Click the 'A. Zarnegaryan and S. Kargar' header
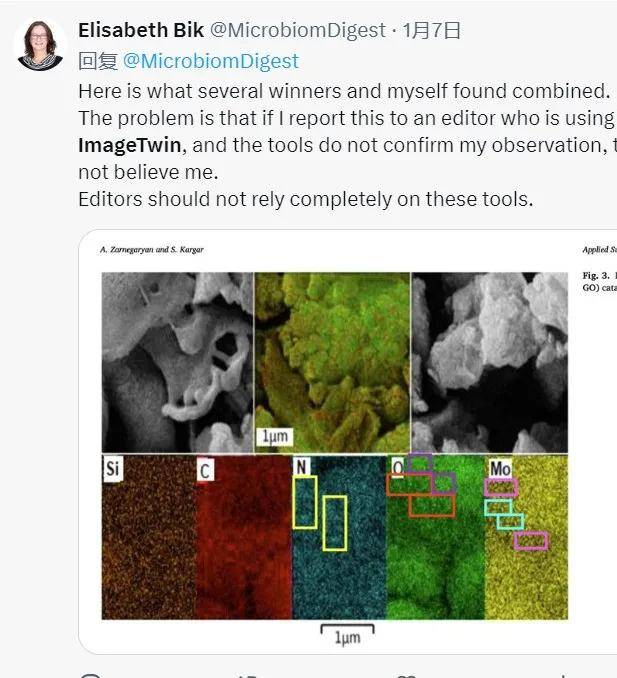Image resolution: width=617 pixels, height=678 pixels. [x=152, y=250]
